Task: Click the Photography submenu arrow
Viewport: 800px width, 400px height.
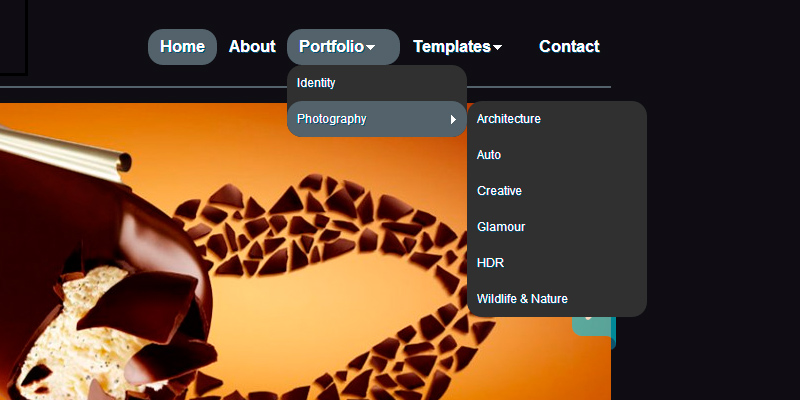Action: pos(453,120)
